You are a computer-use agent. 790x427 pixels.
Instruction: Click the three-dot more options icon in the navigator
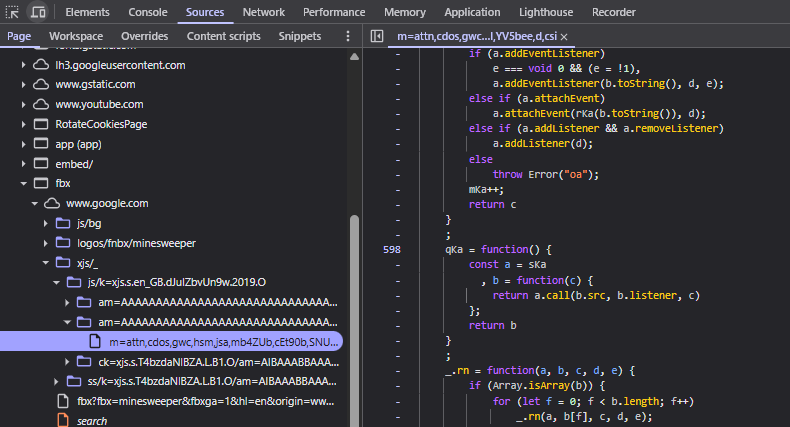click(348, 36)
